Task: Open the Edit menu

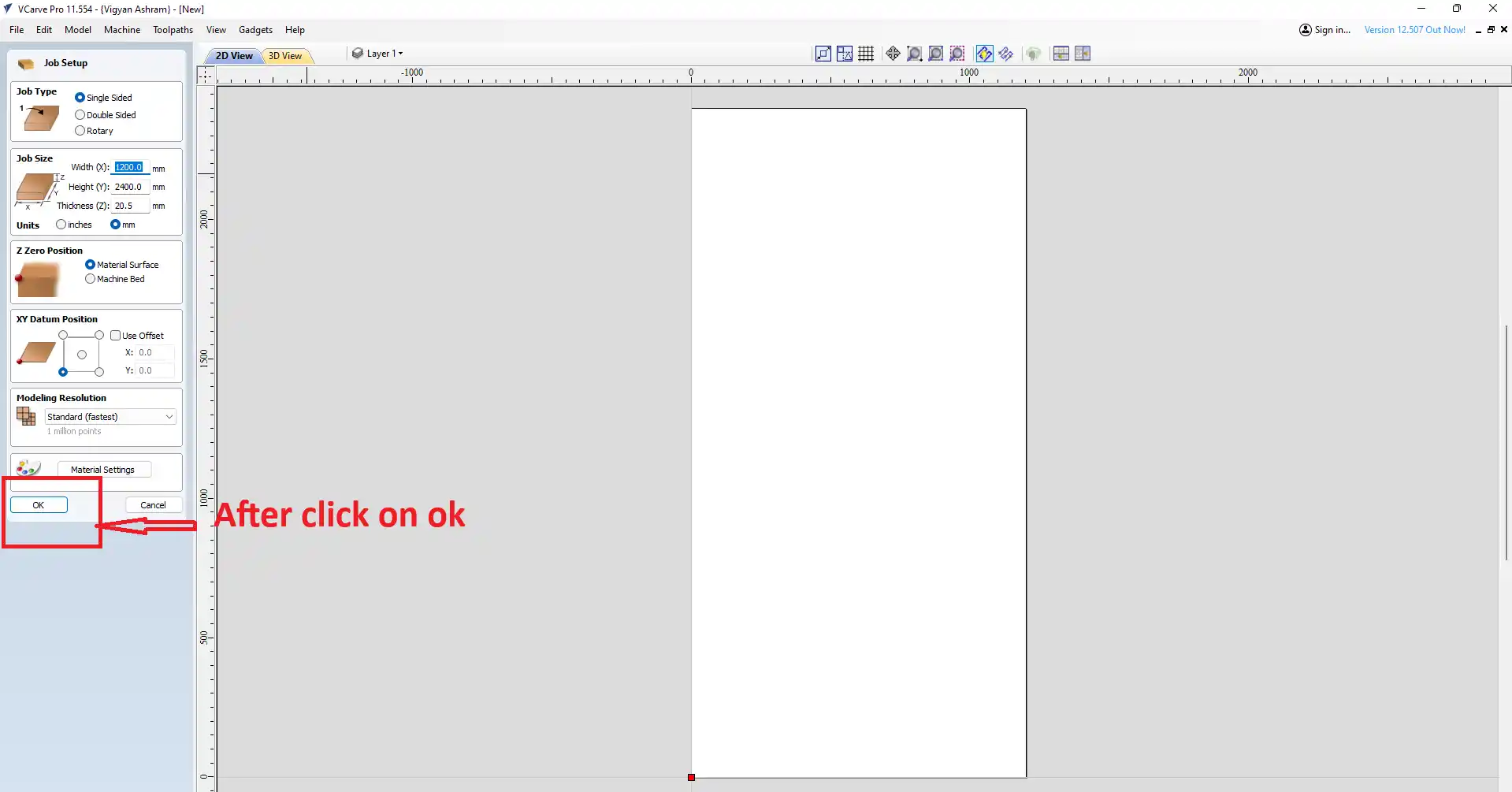Action: pos(44,30)
